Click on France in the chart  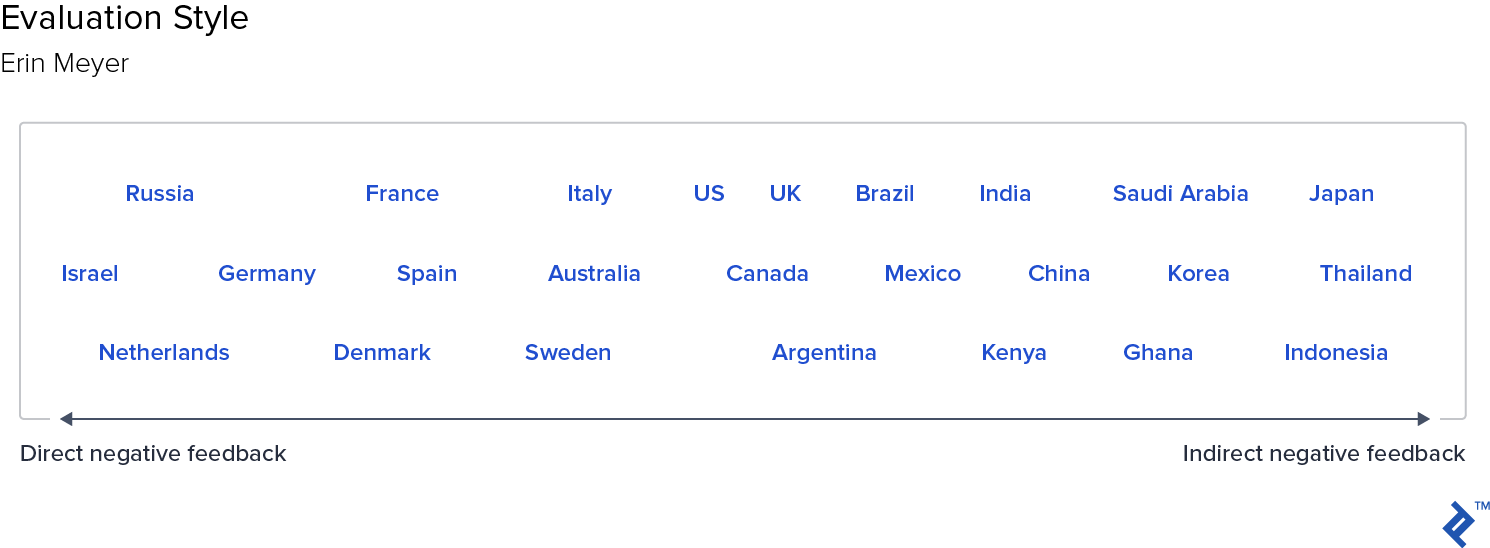(x=402, y=194)
